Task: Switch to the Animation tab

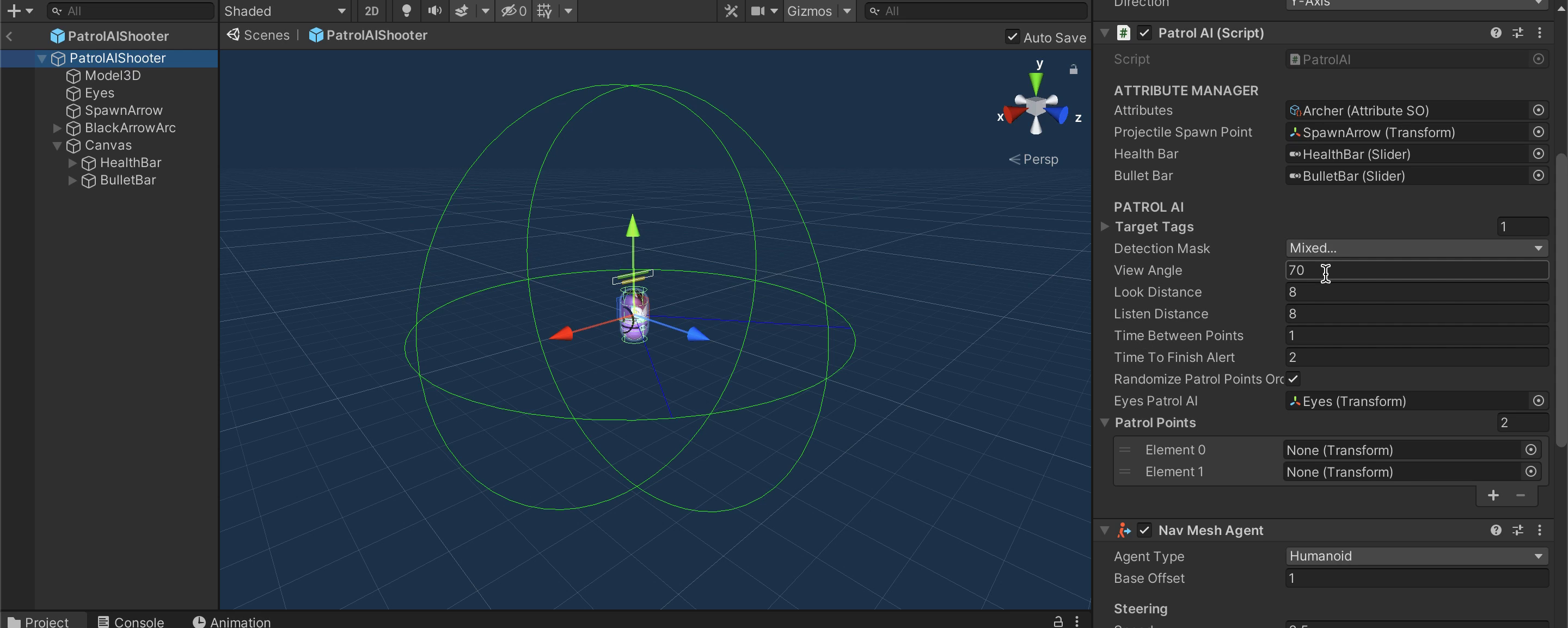Action: [231, 621]
